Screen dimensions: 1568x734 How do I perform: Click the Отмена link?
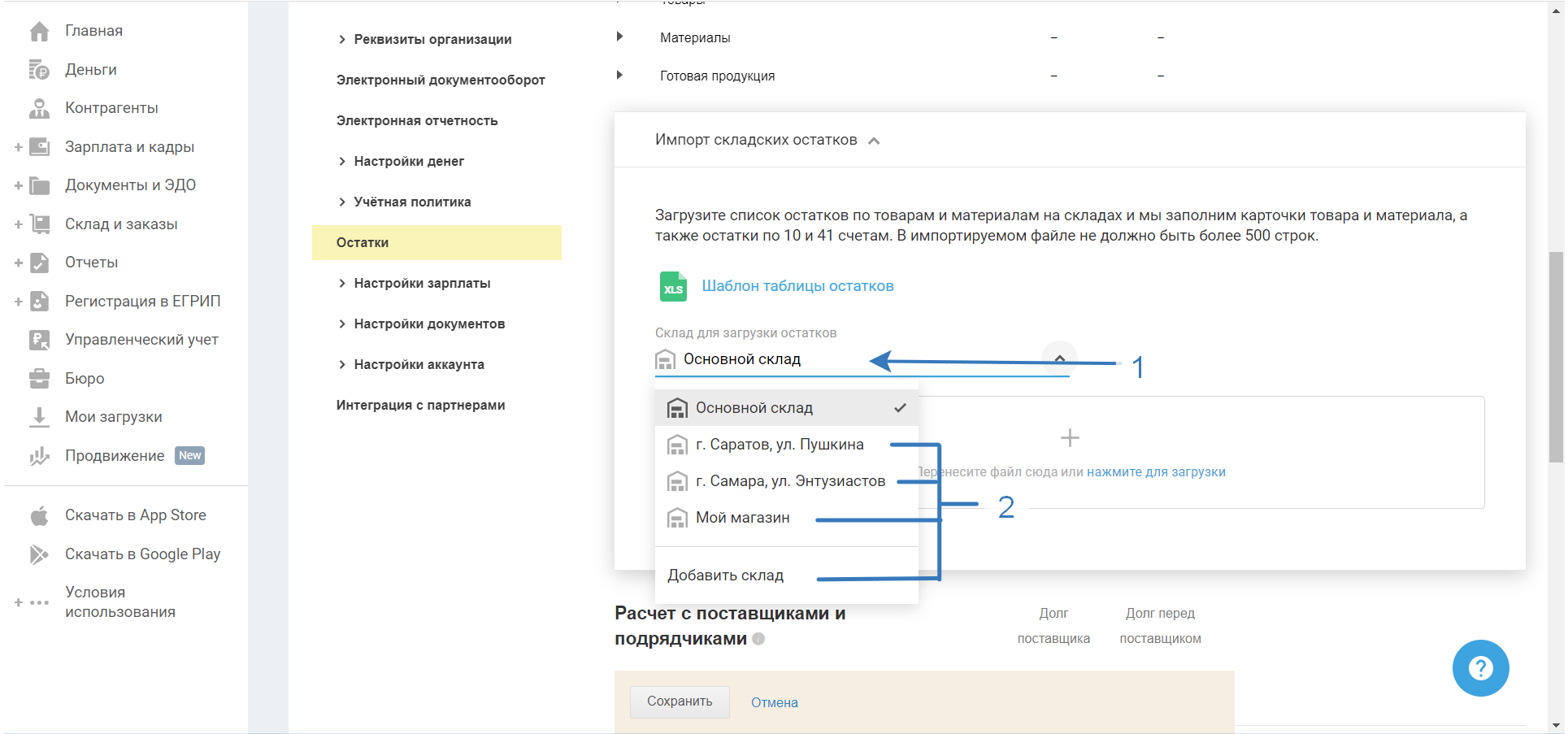(774, 702)
